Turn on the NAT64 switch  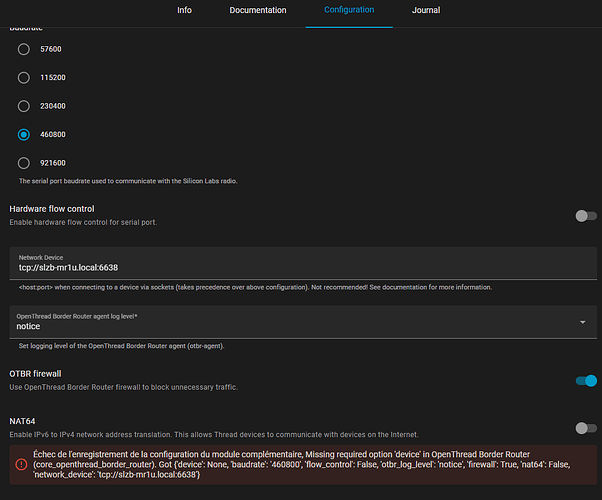(x=585, y=427)
